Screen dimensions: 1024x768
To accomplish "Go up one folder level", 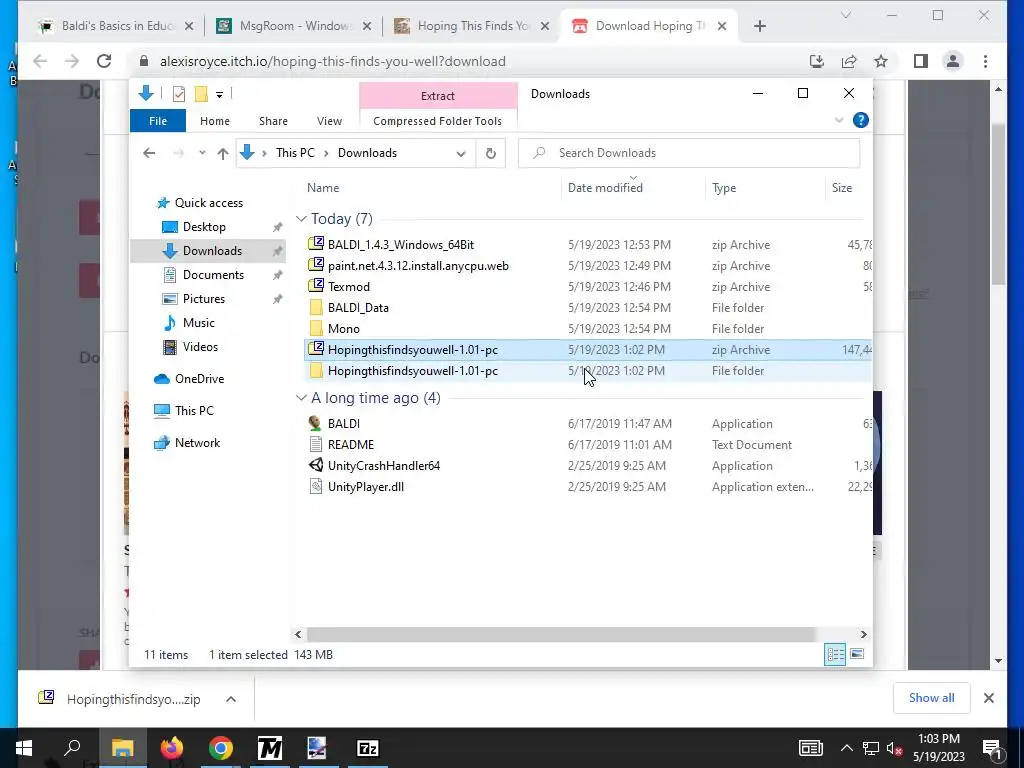I will (x=223, y=153).
